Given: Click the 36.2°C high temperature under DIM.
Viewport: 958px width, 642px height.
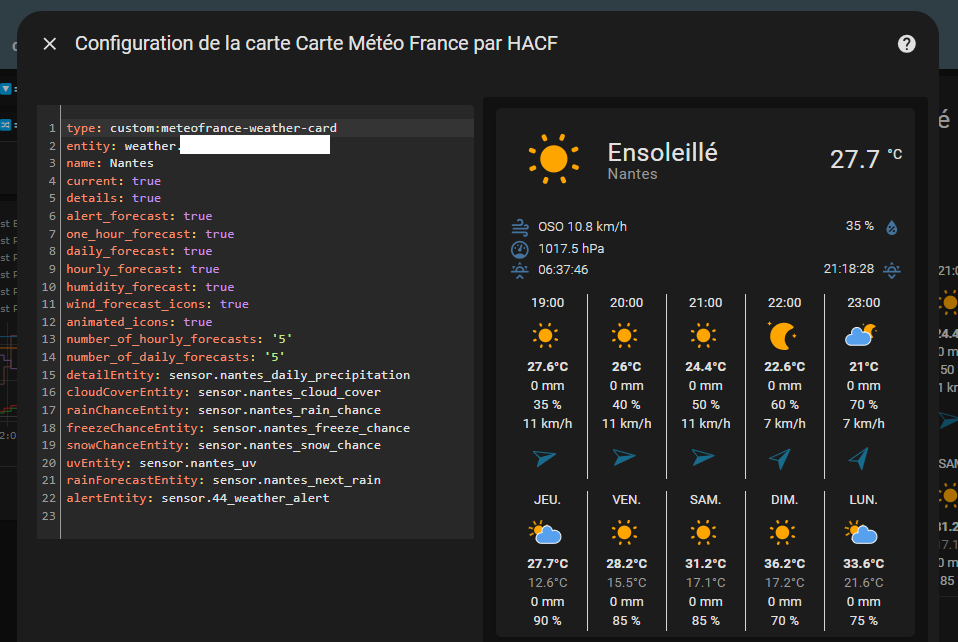Looking at the screenshot, I should pos(784,564).
